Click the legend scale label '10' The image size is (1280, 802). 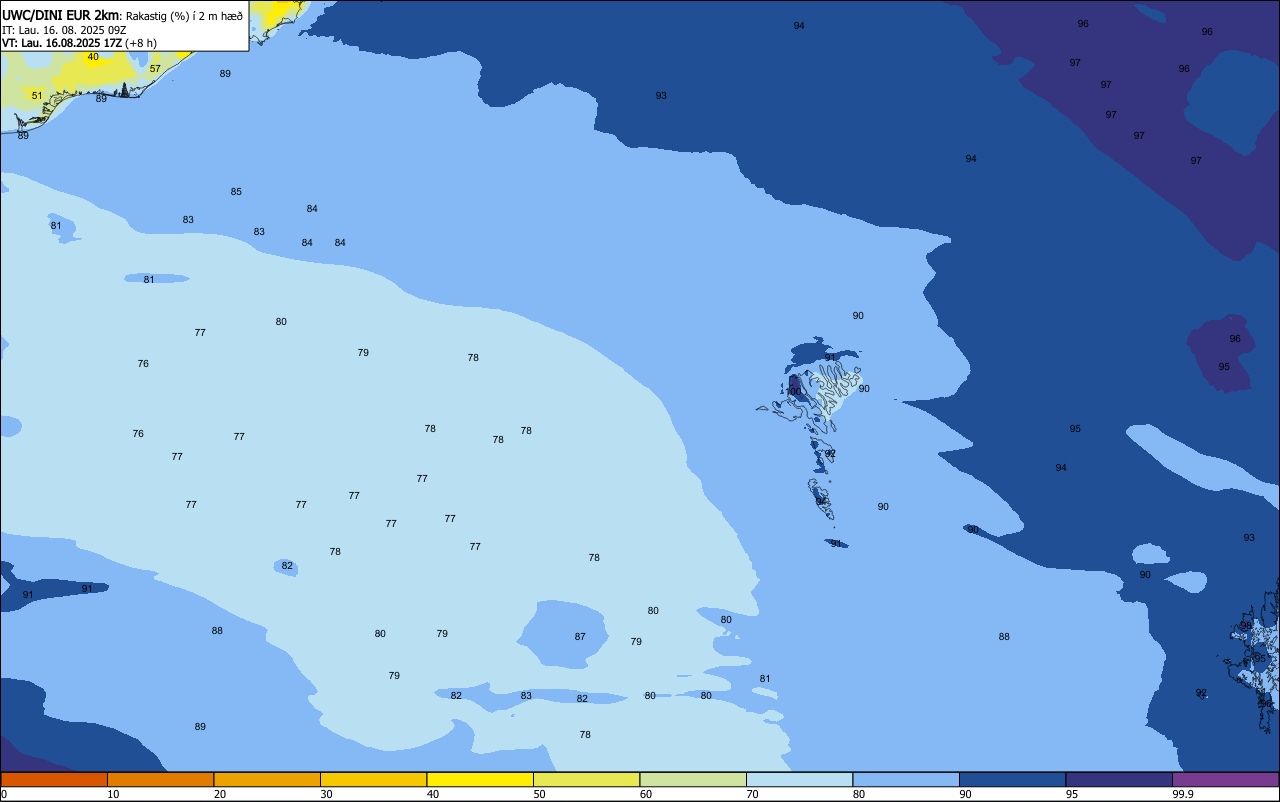click(113, 794)
